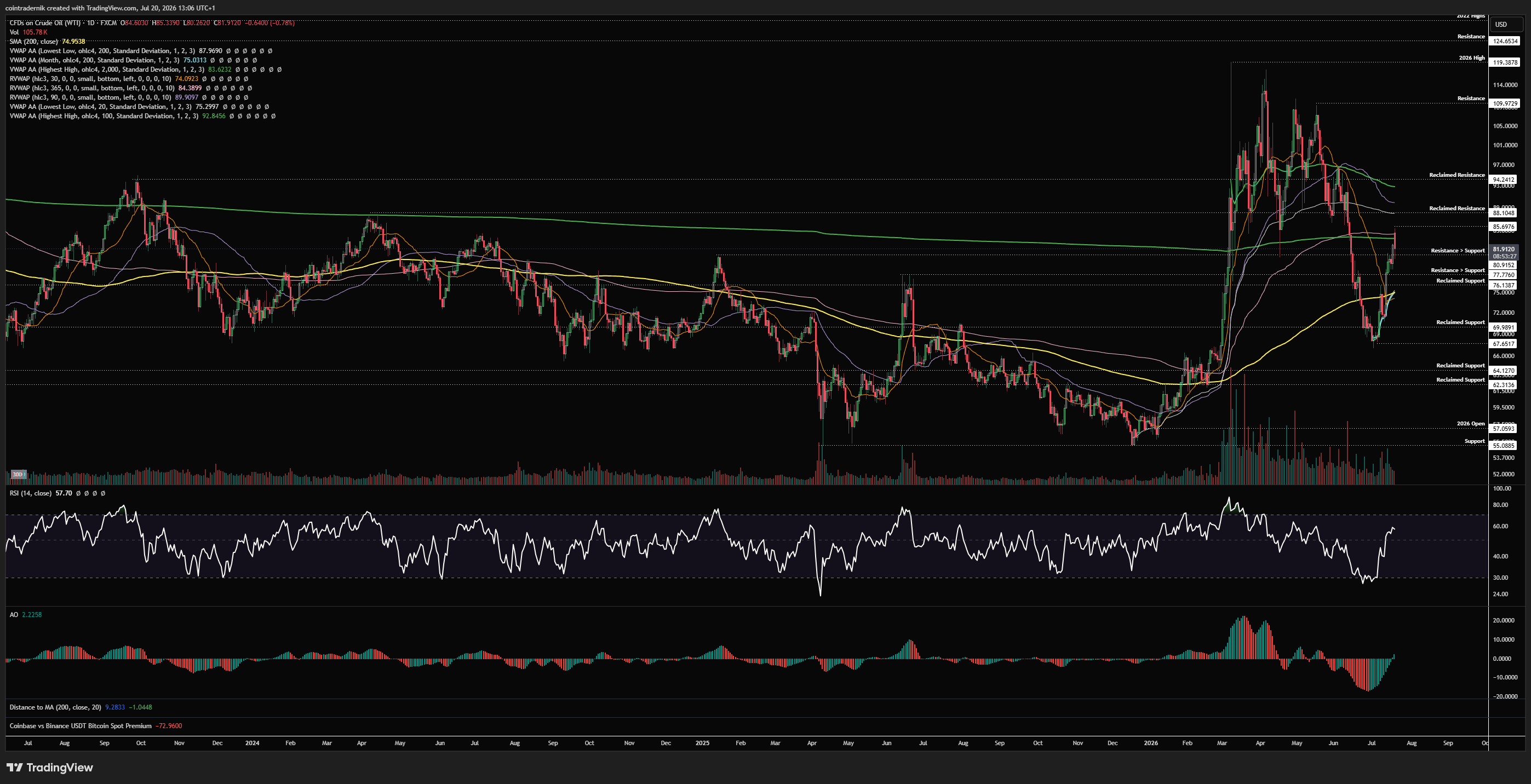Image resolution: width=1531 pixels, height=784 pixels.
Task: Click the 30D volume badge
Action: pyautogui.click(x=19, y=475)
